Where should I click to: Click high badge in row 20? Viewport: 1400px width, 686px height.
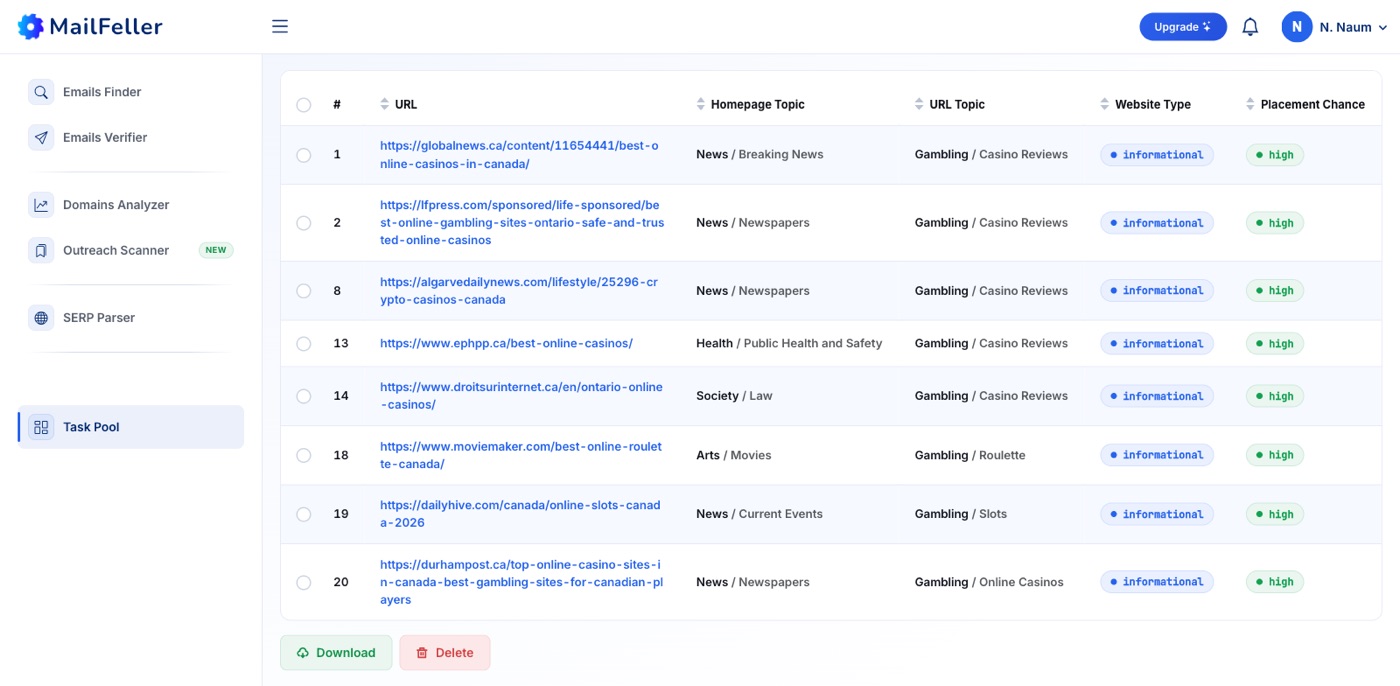(1275, 582)
